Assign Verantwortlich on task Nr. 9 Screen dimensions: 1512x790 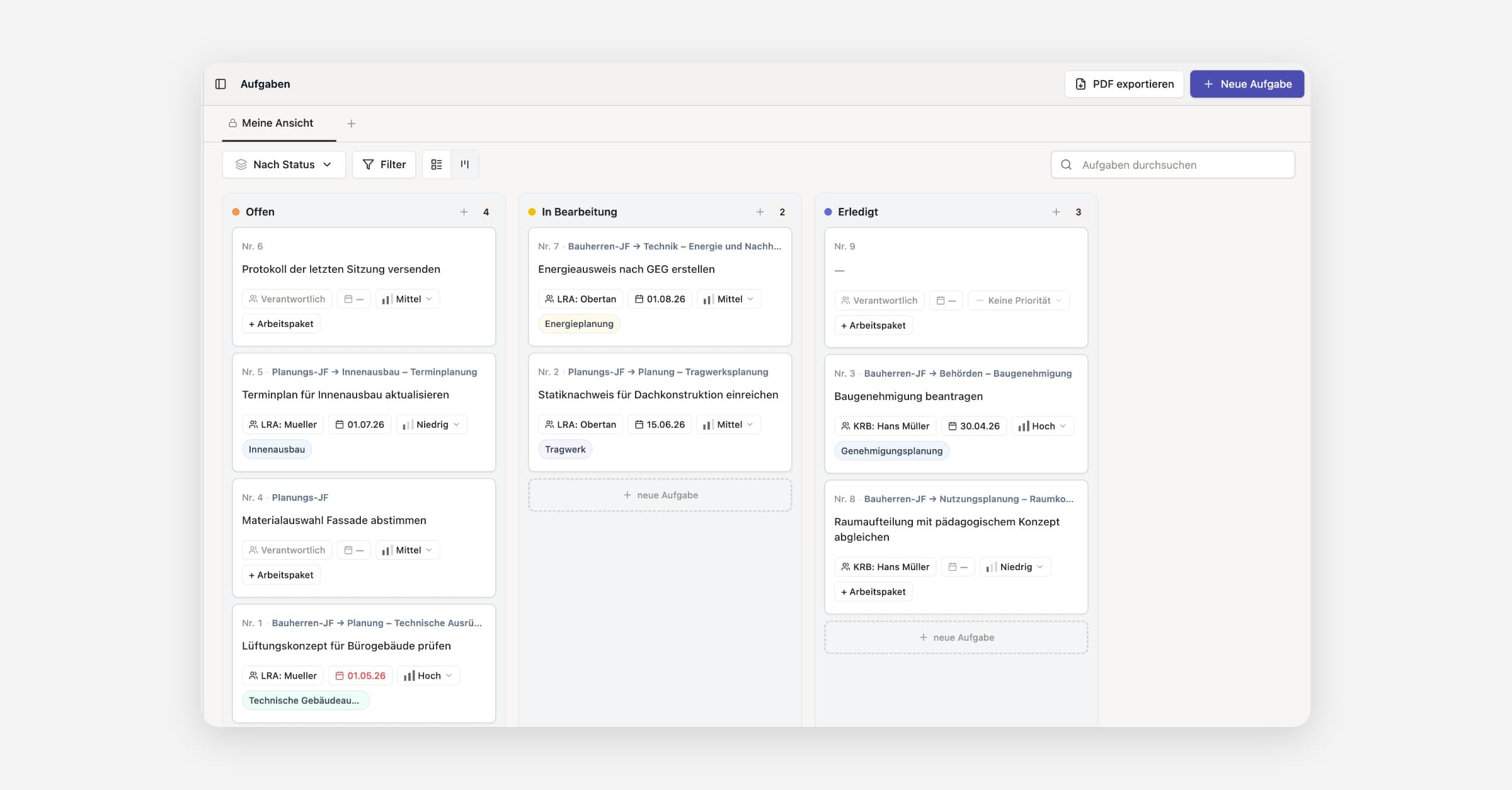tap(879, 301)
